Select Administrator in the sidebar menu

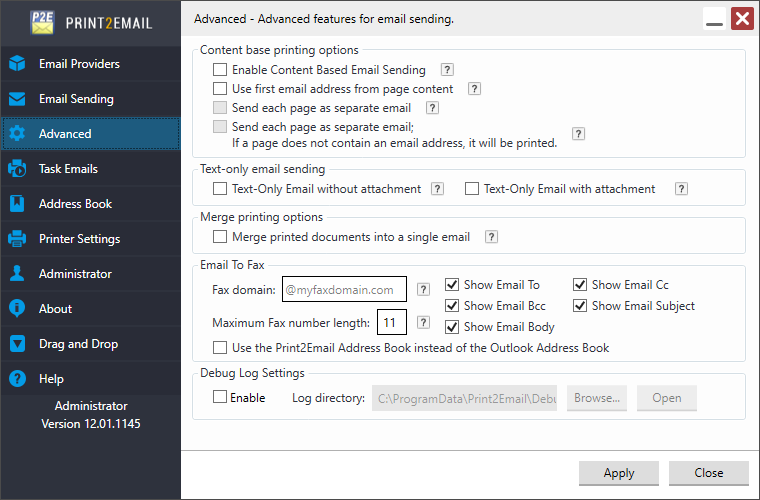(x=91, y=273)
